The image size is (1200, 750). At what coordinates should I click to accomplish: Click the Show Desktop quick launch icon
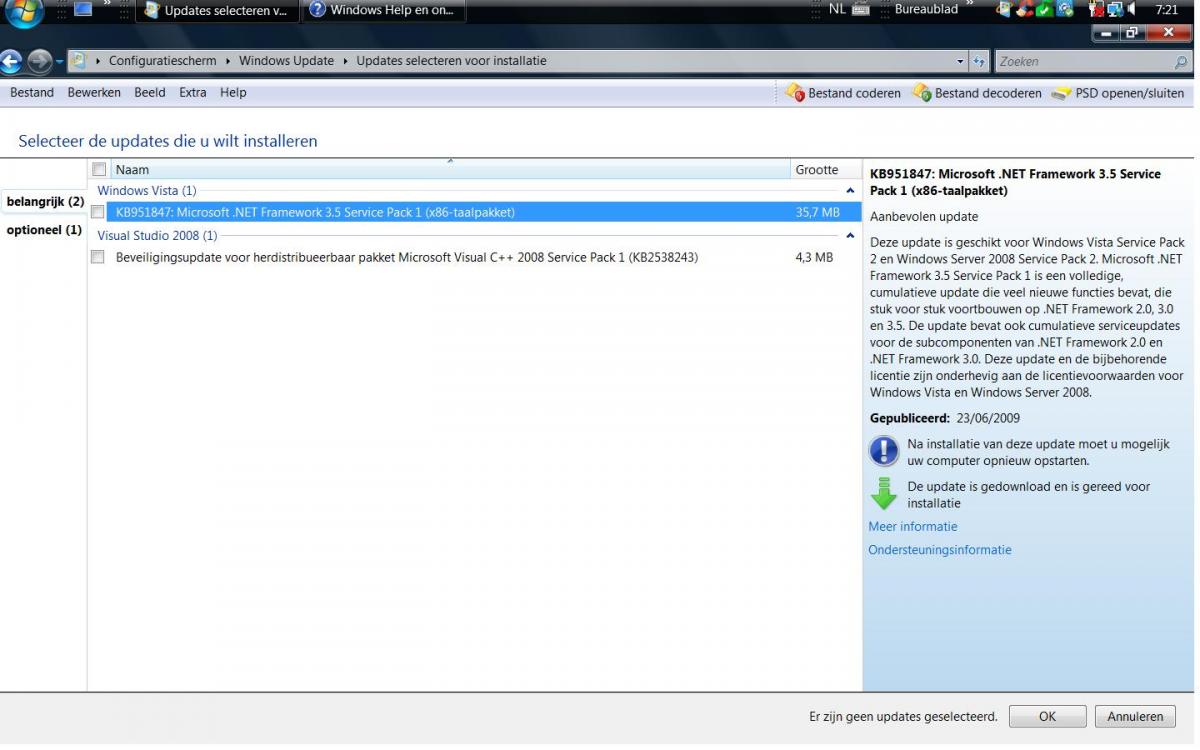pyautogui.click(x=83, y=10)
